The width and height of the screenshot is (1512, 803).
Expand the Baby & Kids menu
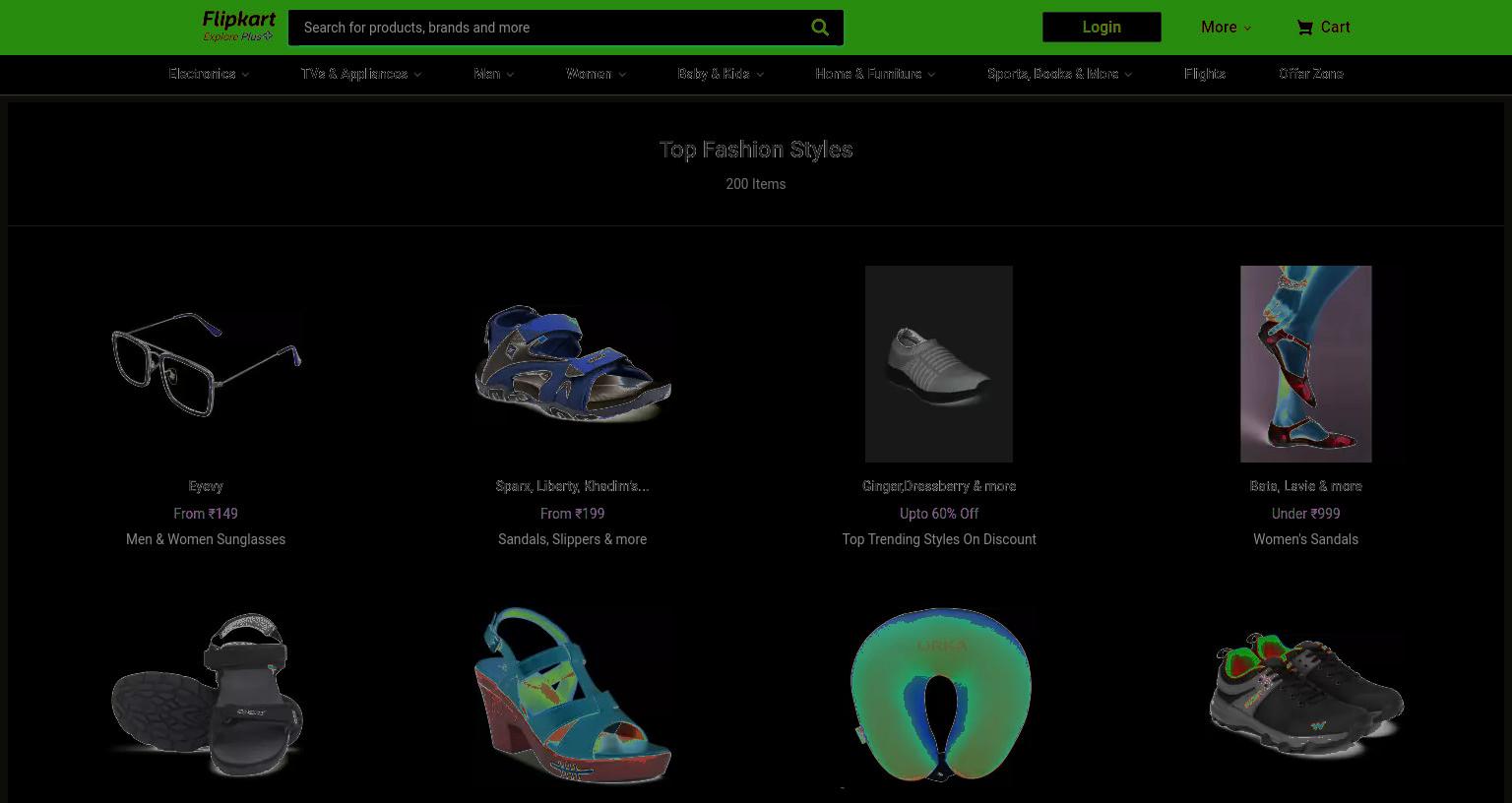pyautogui.click(x=721, y=74)
